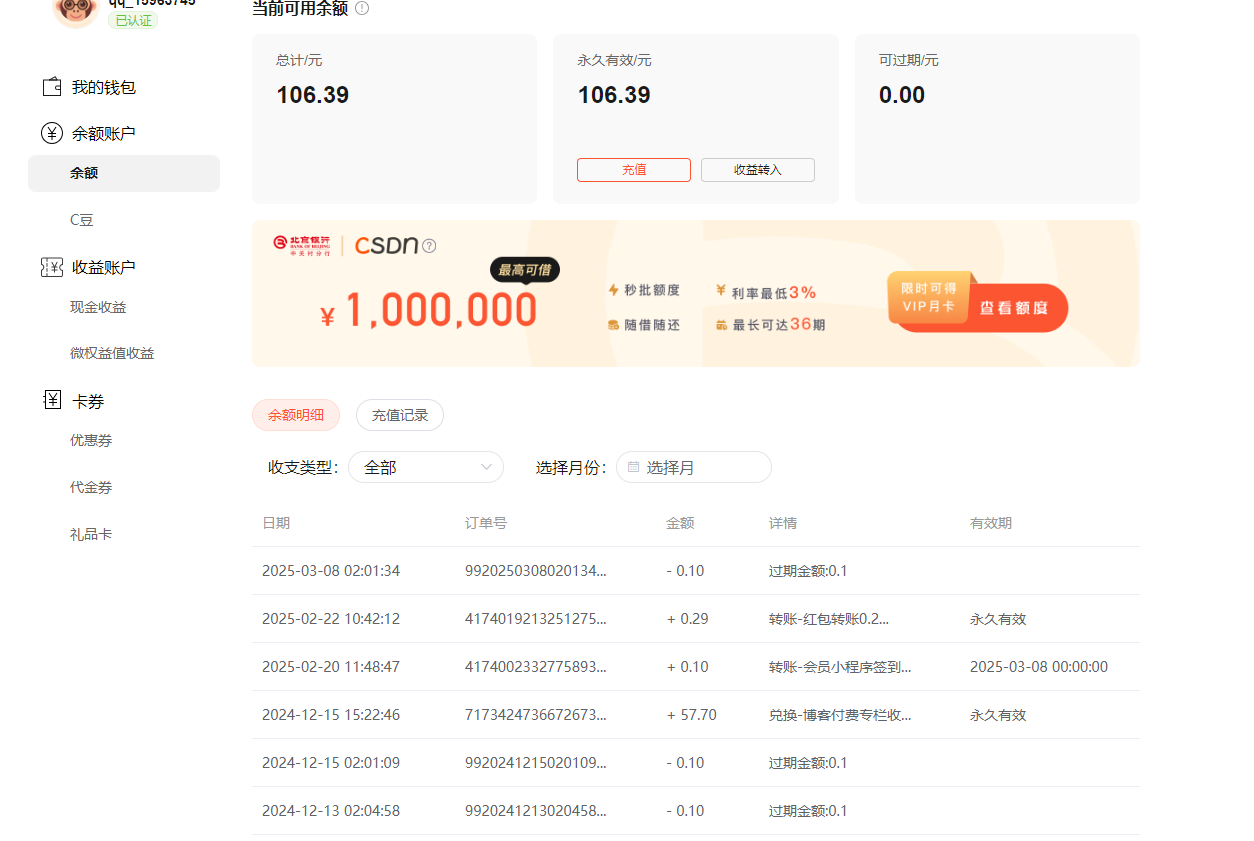The height and width of the screenshot is (841, 1254).
Task: Open the 卡券 card coupon icon
Action: point(51,399)
